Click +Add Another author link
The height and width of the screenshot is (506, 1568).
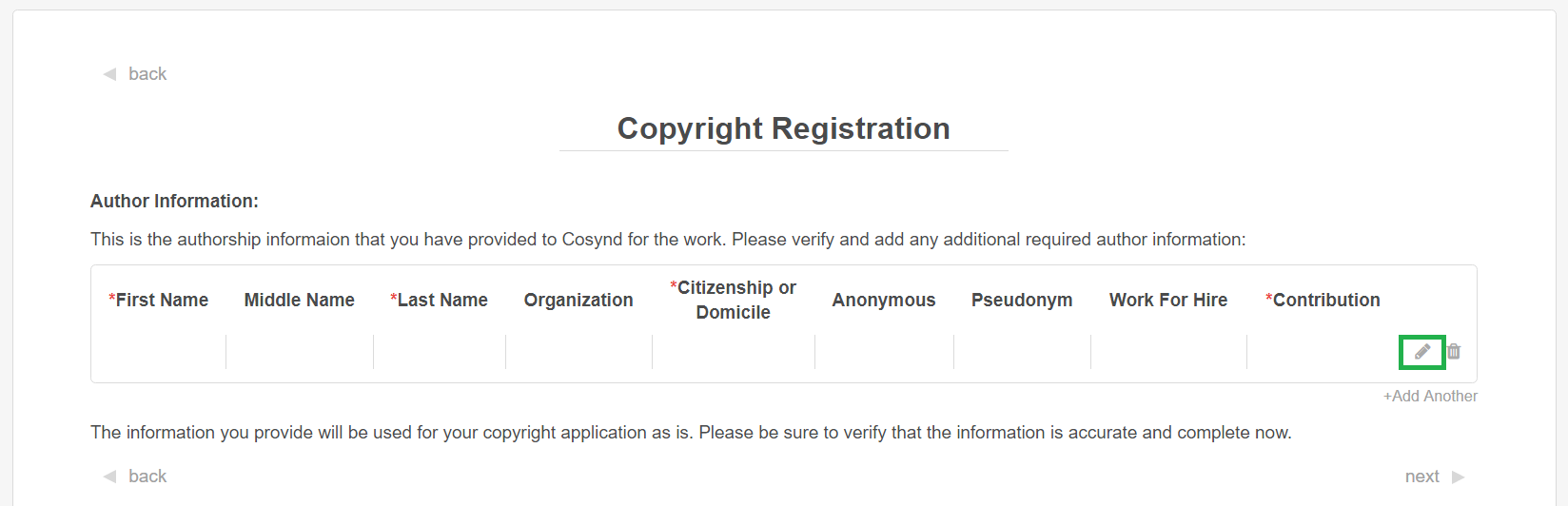[x=1430, y=397]
